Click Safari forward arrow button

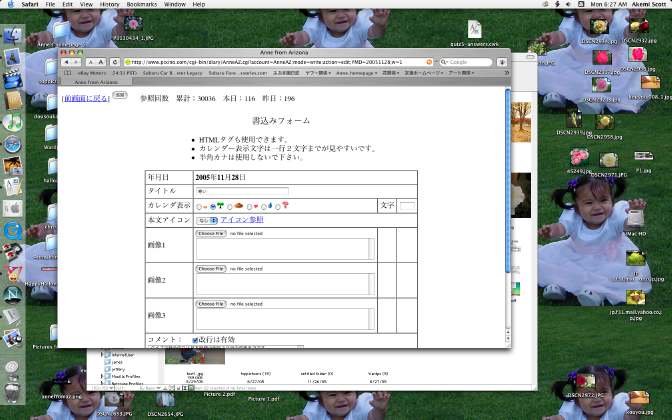click(x=76, y=62)
